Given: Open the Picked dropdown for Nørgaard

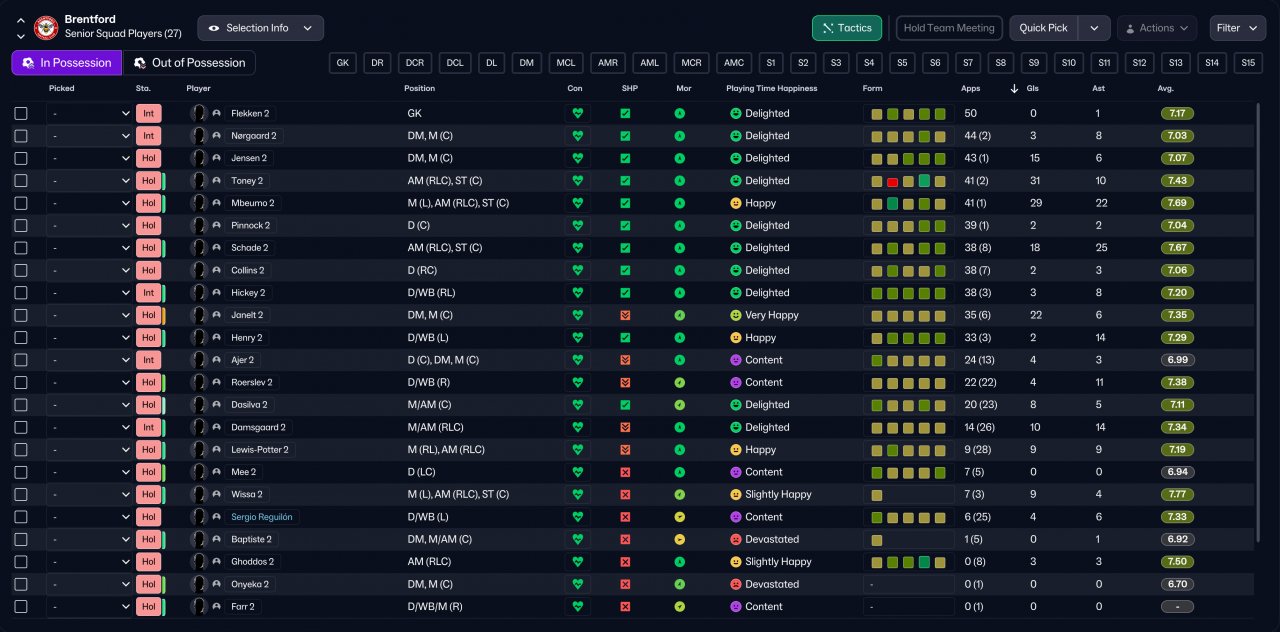Looking at the screenshot, I should [x=90, y=136].
